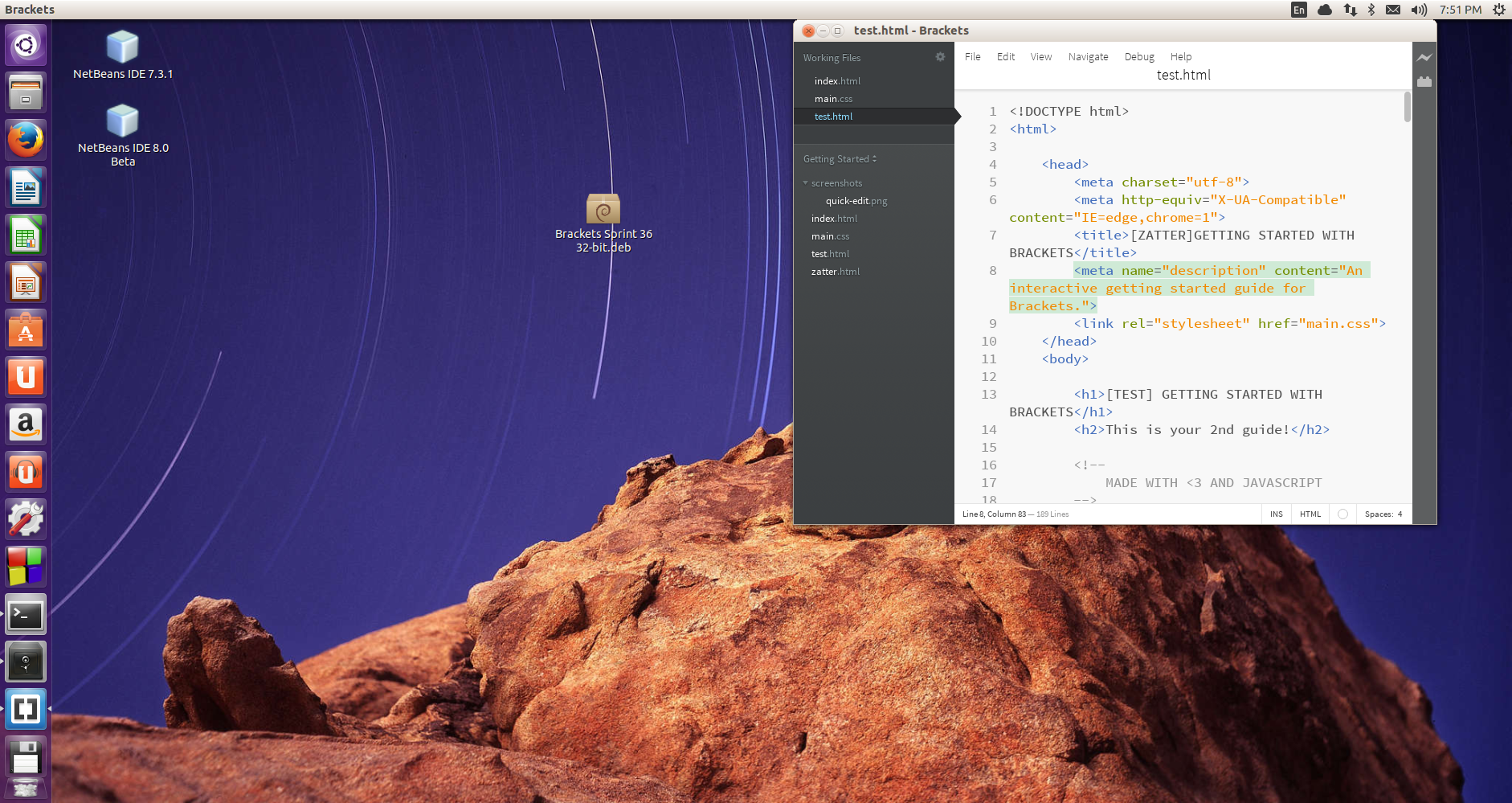Open the mail envelope indicator
The image size is (1512, 803).
coord(1393,10)
